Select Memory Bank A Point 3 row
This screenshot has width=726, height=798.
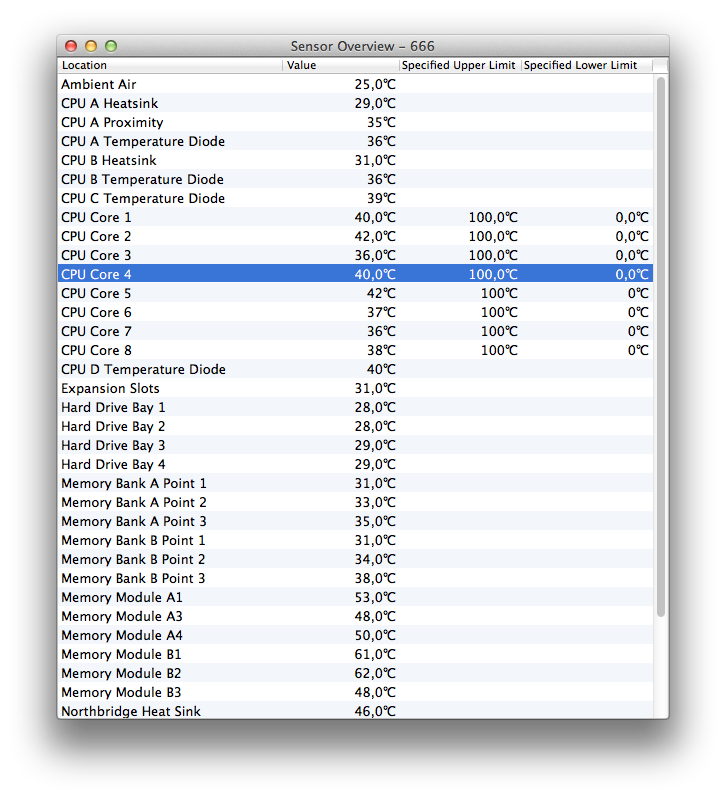[x=355, y=521]
